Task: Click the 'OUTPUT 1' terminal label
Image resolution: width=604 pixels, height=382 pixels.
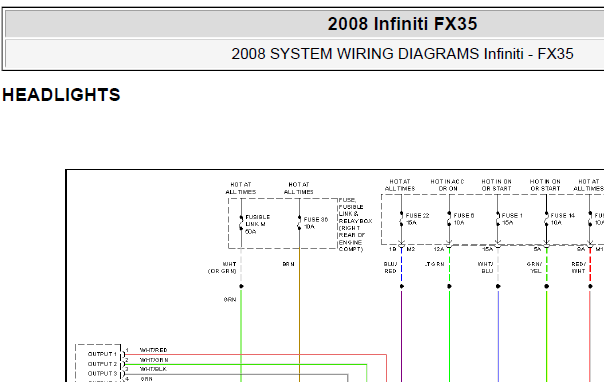Action: point(102,354)
